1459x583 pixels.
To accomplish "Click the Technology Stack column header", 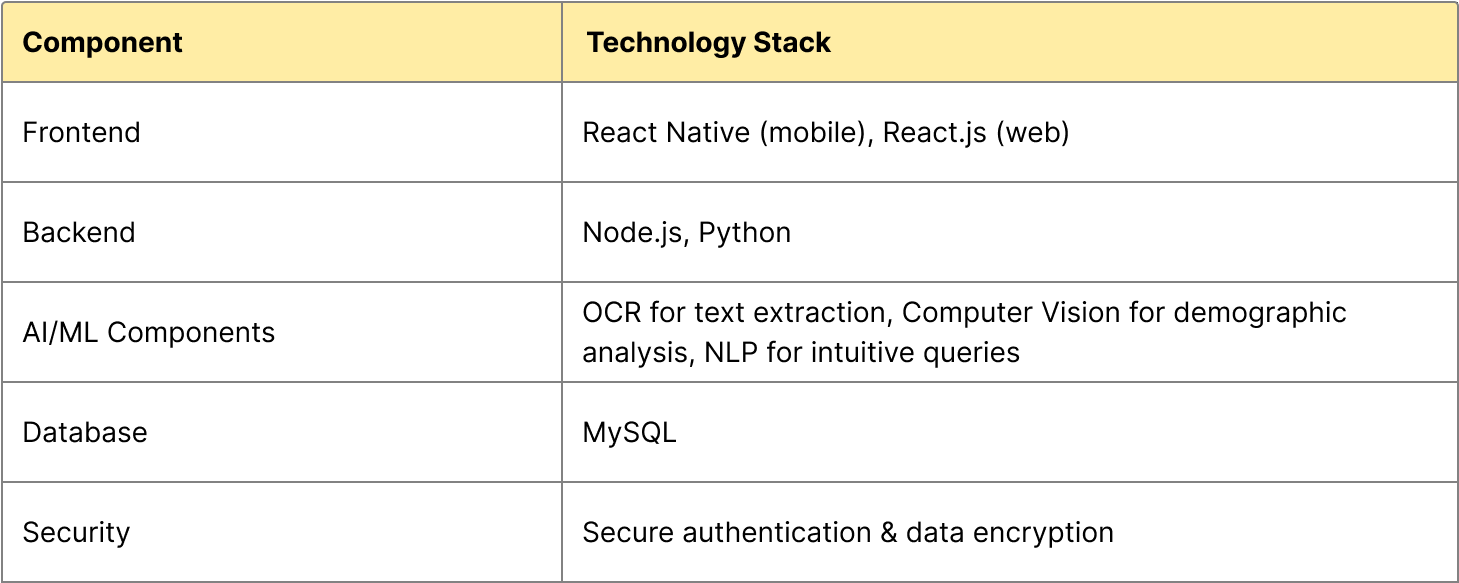I will point(708,43).
